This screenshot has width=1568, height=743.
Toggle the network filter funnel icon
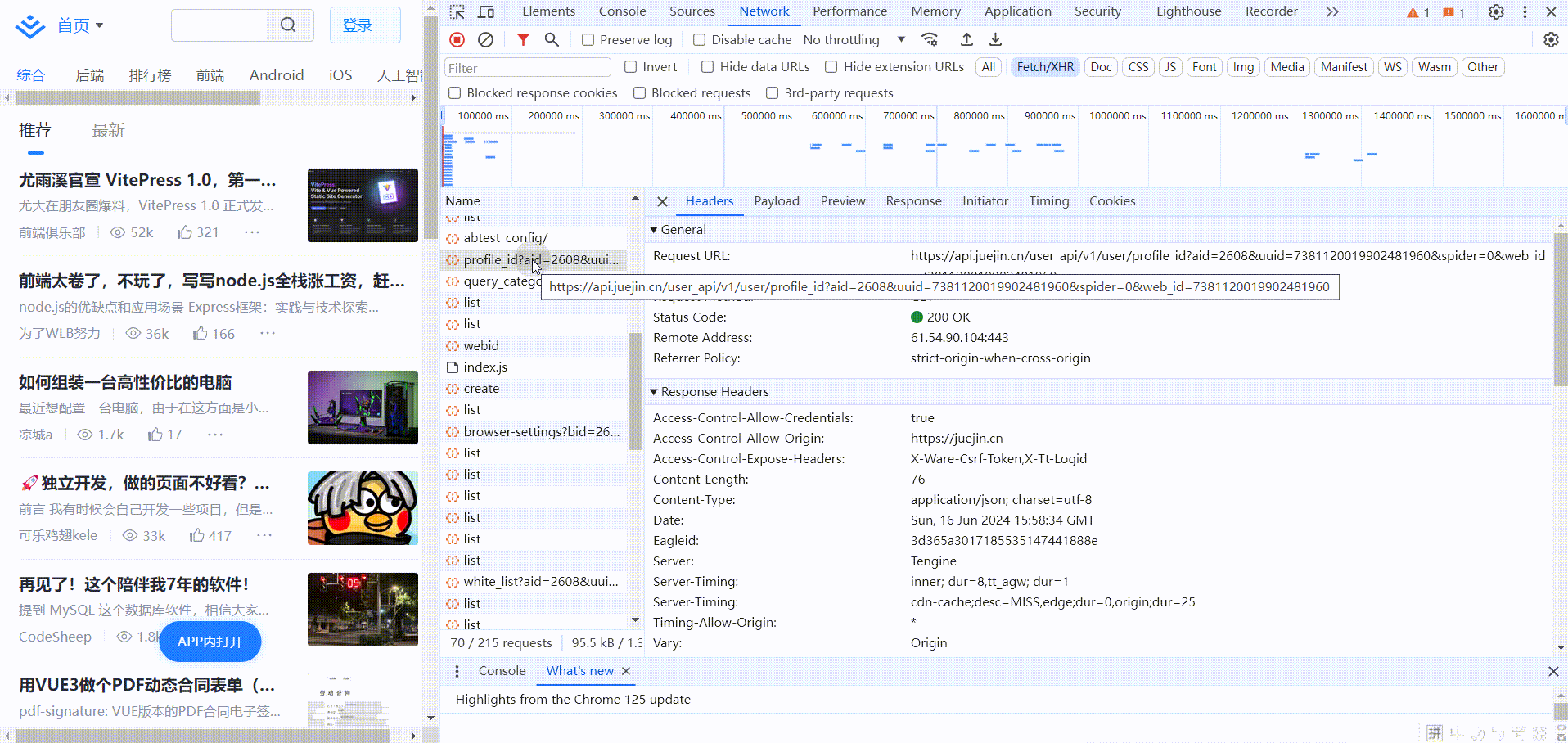click(x=523, y=39)
